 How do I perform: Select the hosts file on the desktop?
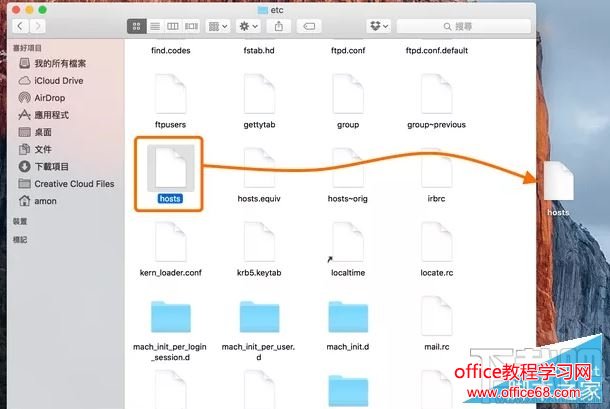click(558, 181)
